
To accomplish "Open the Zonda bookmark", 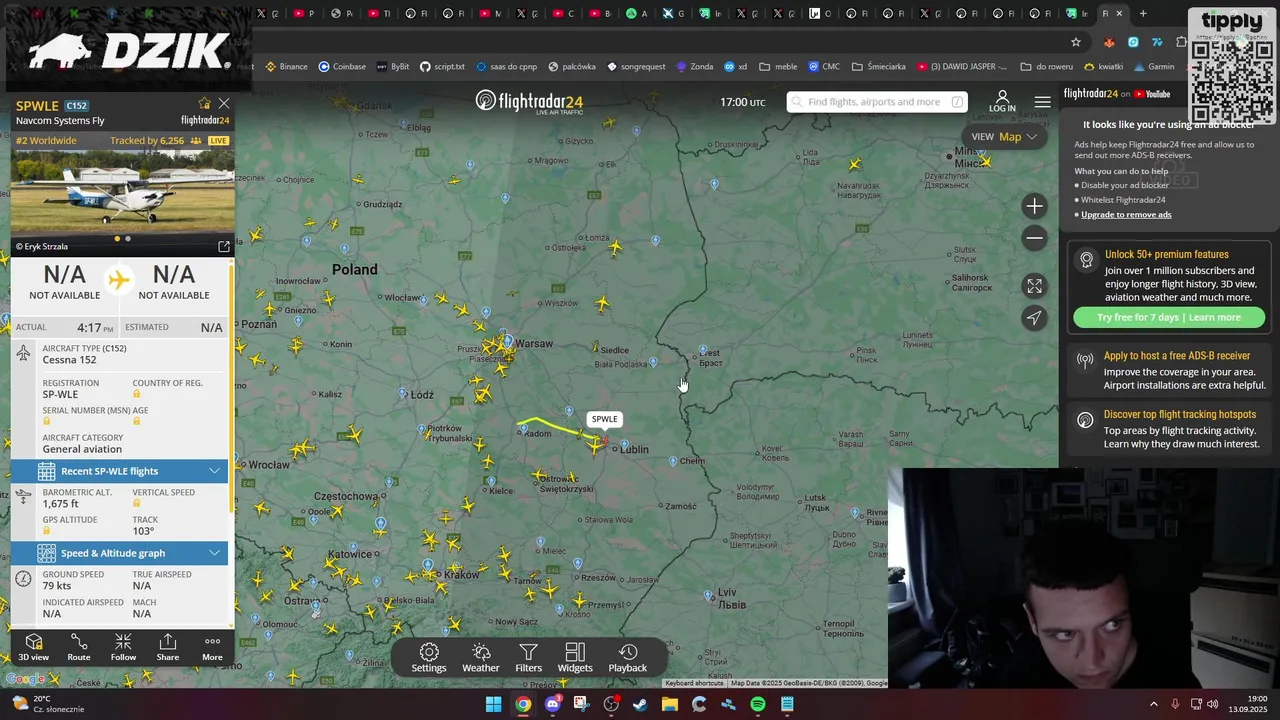I will [695, 67].
